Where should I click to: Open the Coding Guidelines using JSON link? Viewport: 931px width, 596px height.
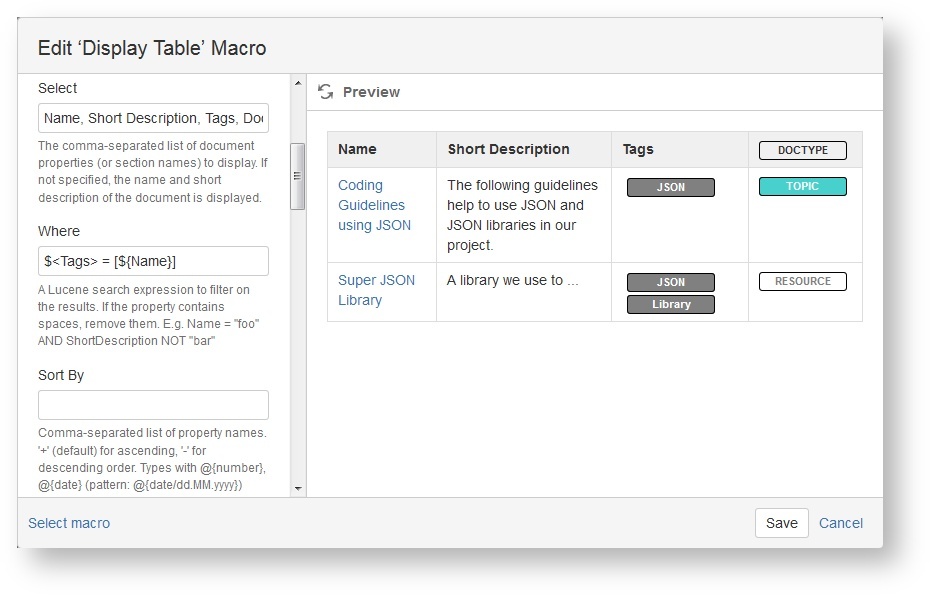pos(374,205)
